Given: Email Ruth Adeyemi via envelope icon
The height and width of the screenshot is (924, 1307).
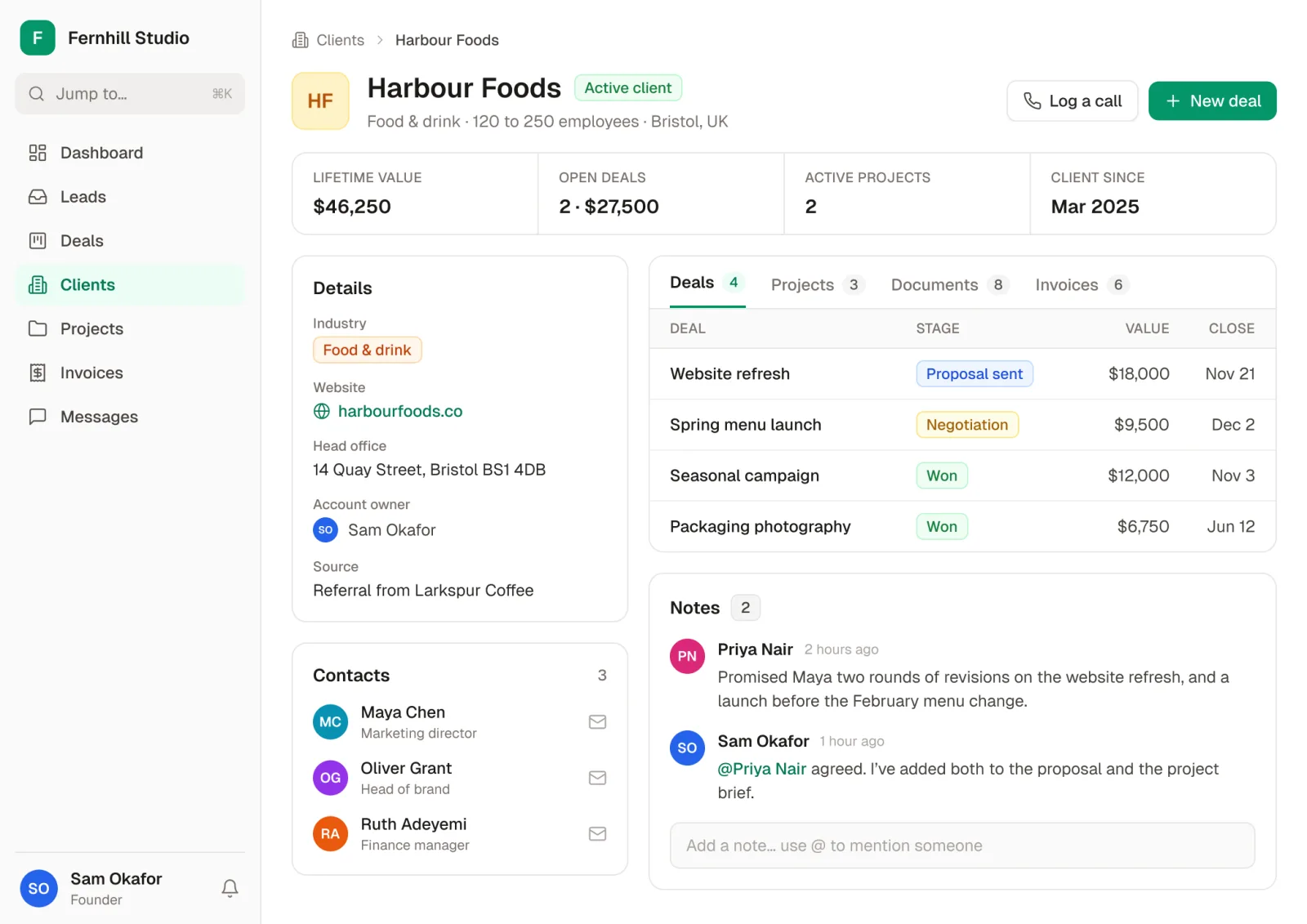Looking at the screenshot, I should coord(598,834).
